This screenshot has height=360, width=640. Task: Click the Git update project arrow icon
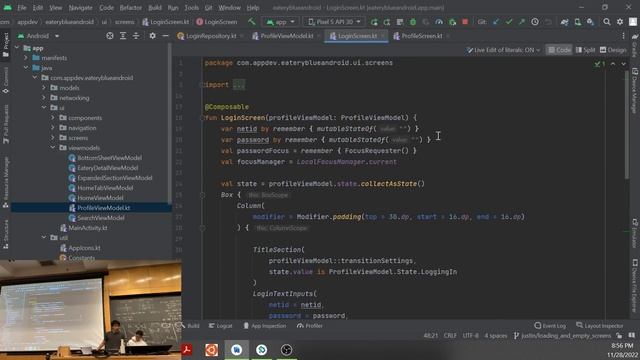(496, 22)
